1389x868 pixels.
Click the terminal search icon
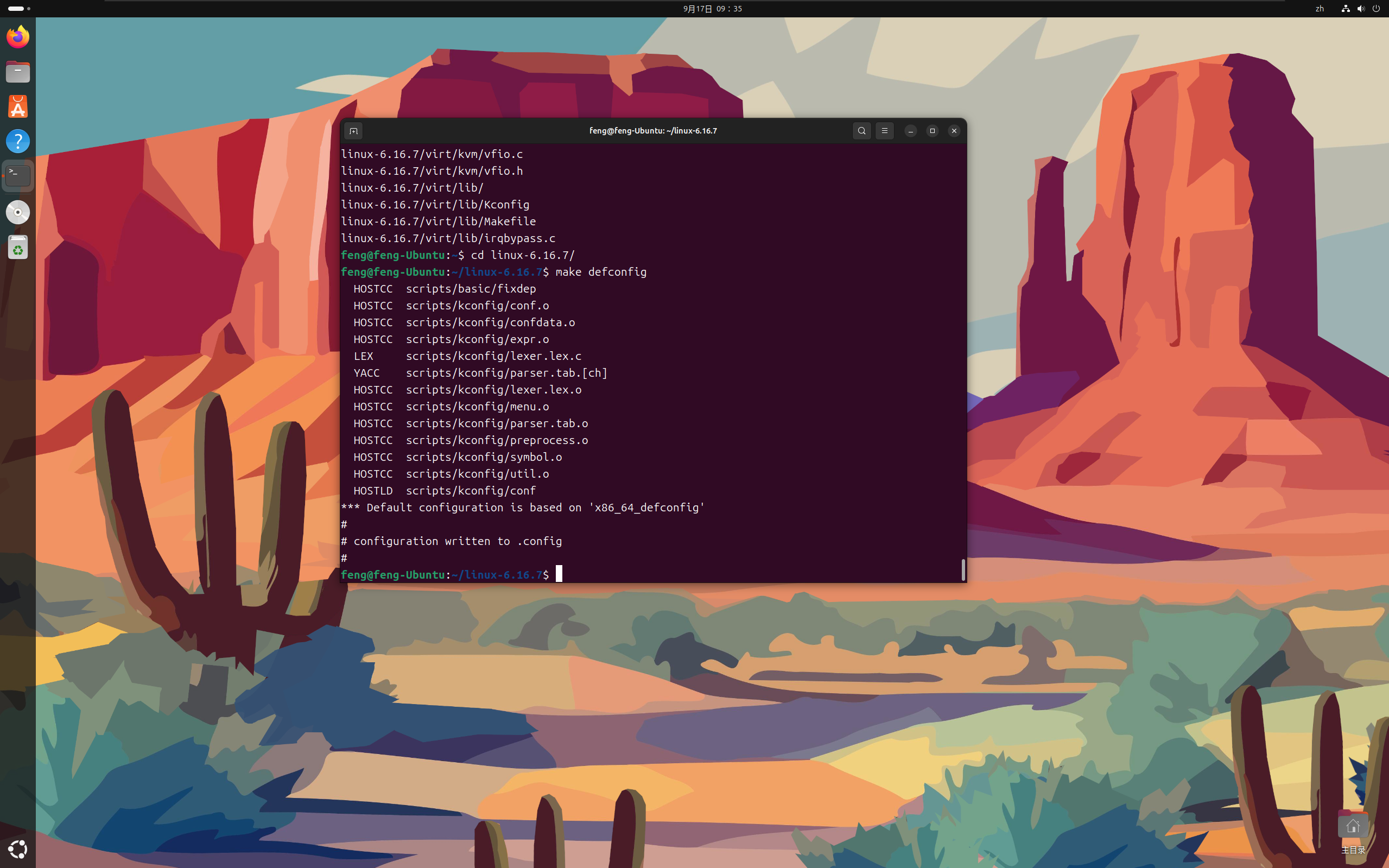coord(861,131)
